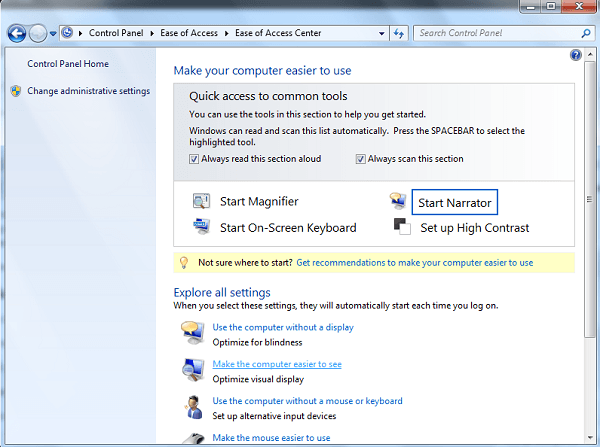The width and height of the screenshot is (600, 447).
Task: Open Change administrative settings link
Action: [x=88, y=91]
